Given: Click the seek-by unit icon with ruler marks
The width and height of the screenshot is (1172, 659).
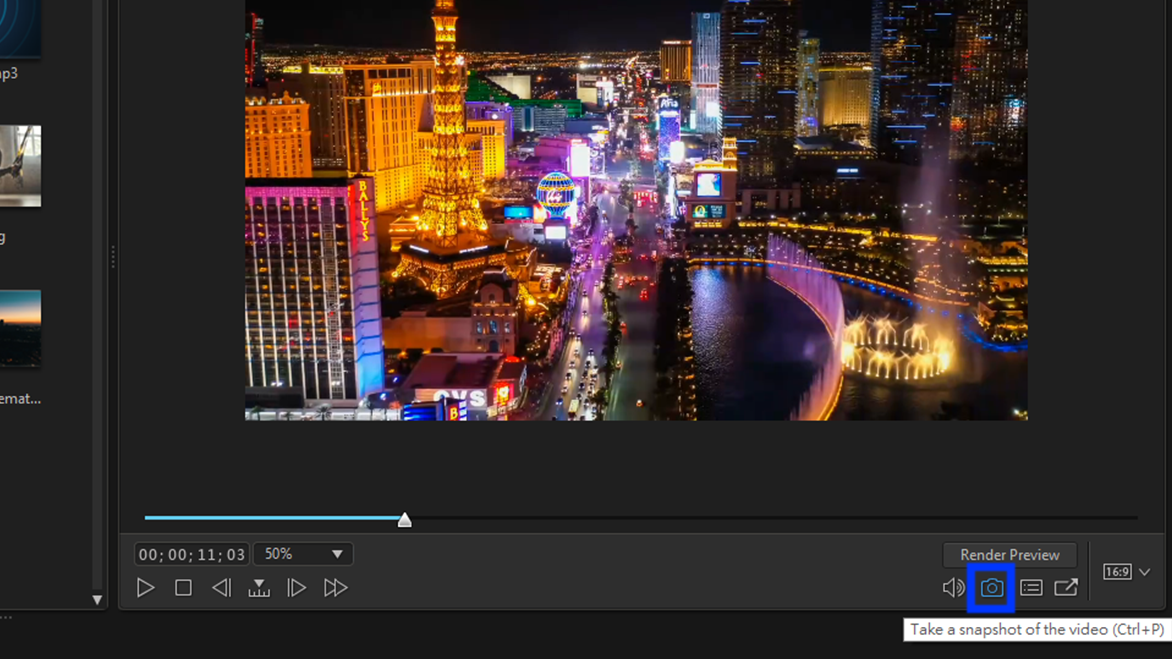Looking at the screenshot, I should 259,588.
